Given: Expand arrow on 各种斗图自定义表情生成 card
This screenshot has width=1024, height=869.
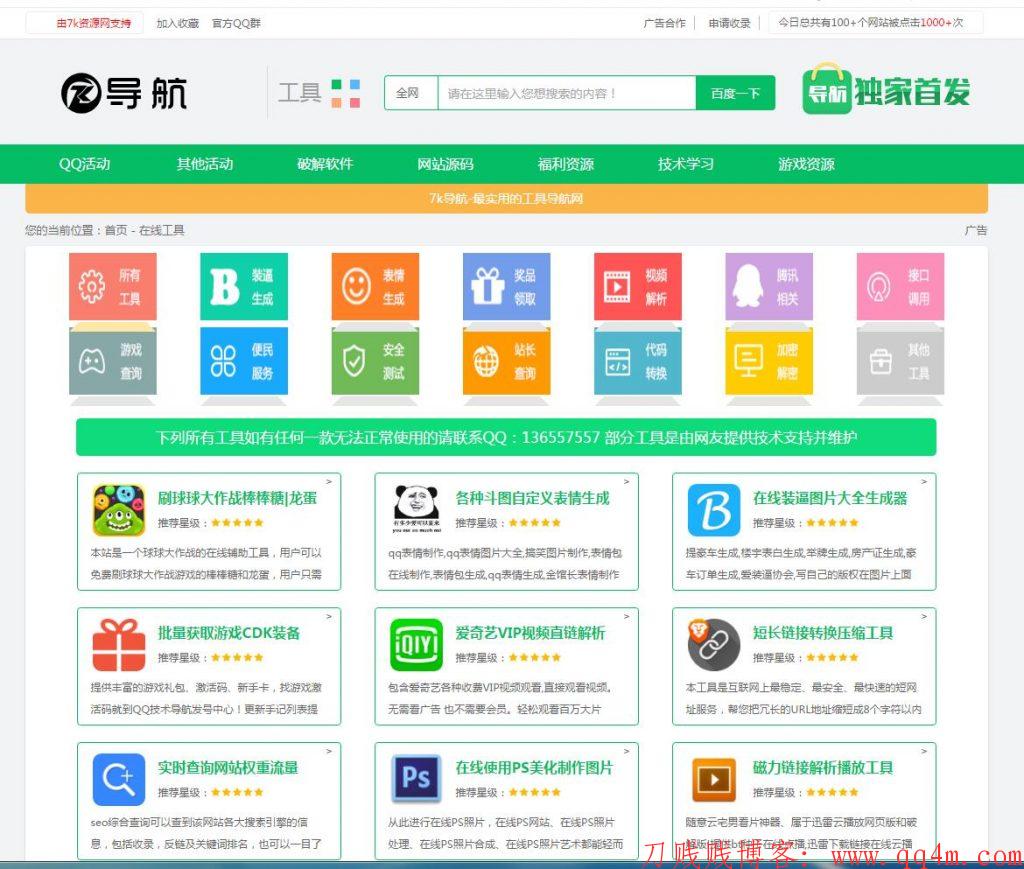Looking at the screenshot, I should tap(627, 482).
